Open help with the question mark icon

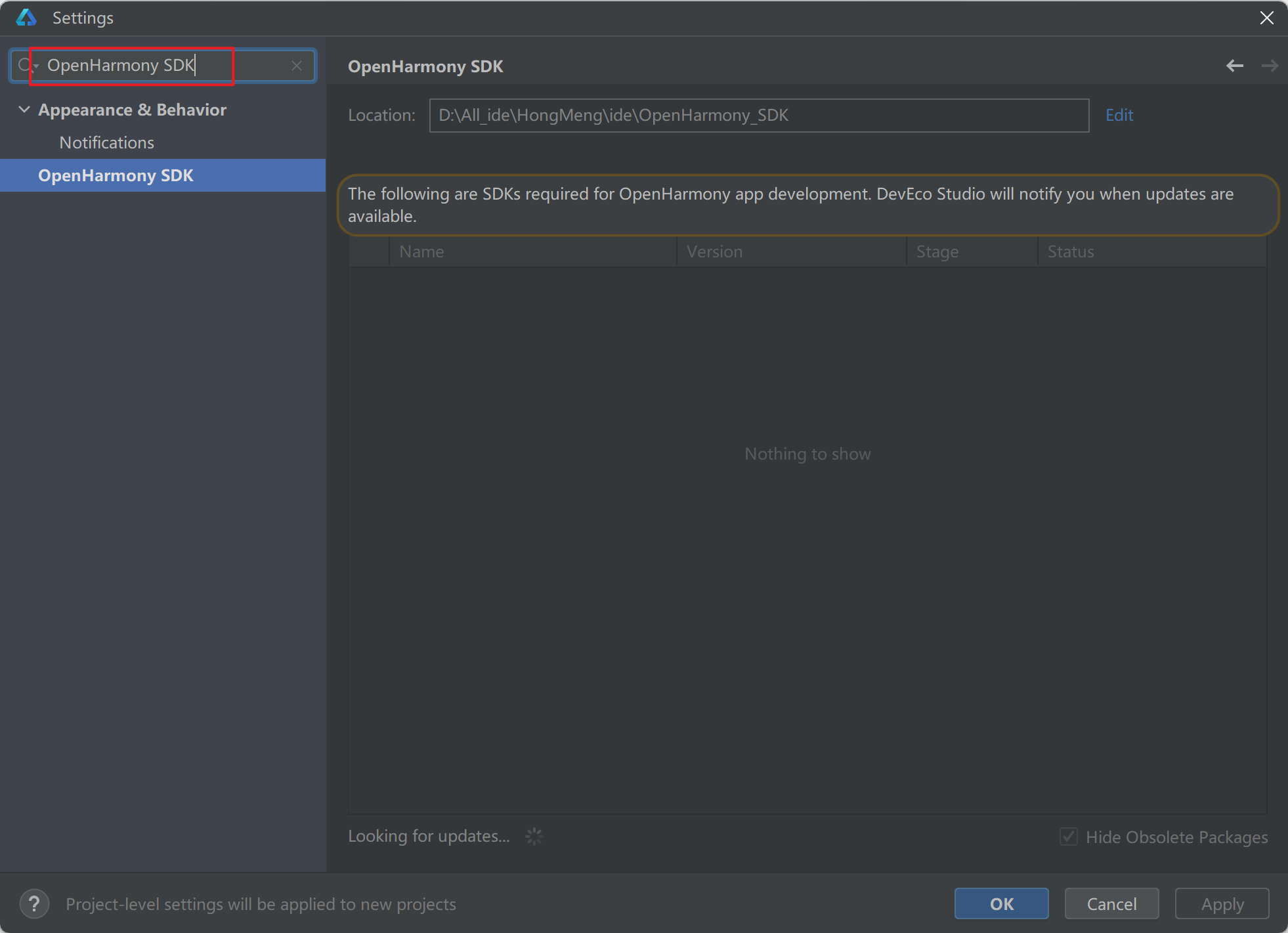pyautogui.click(x=34, y=904)
